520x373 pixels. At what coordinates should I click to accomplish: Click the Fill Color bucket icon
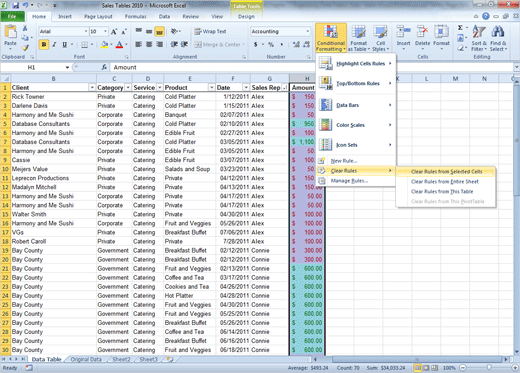pos(104,44)
